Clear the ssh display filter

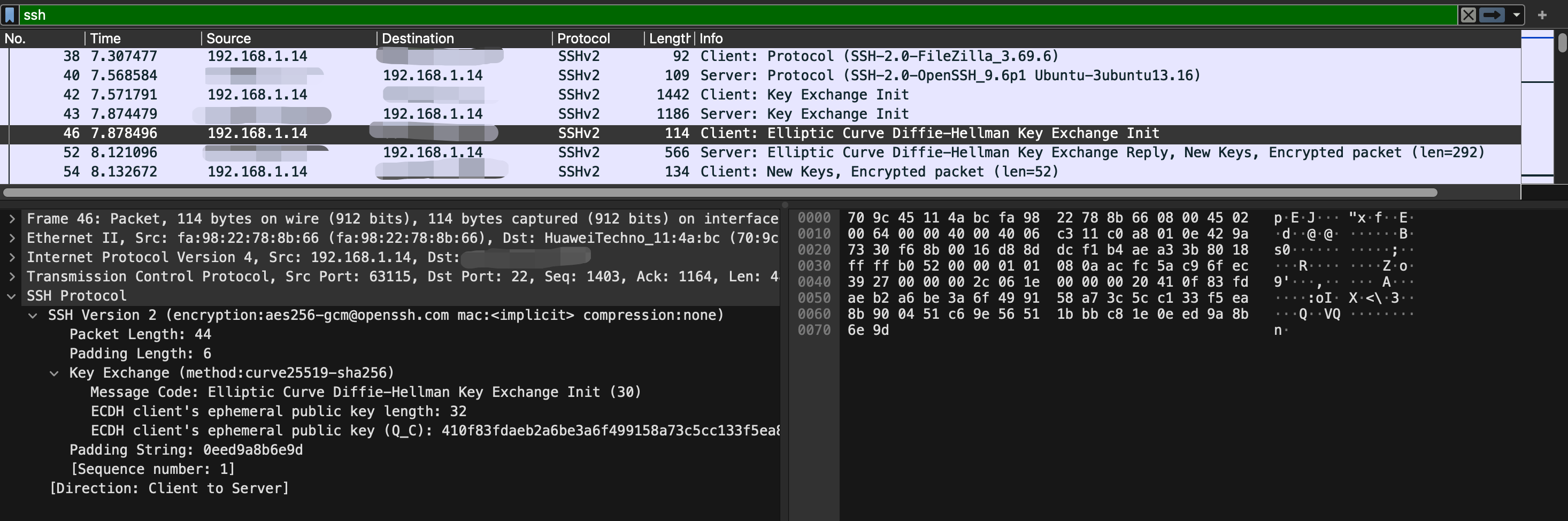(x=1468, y=14)
